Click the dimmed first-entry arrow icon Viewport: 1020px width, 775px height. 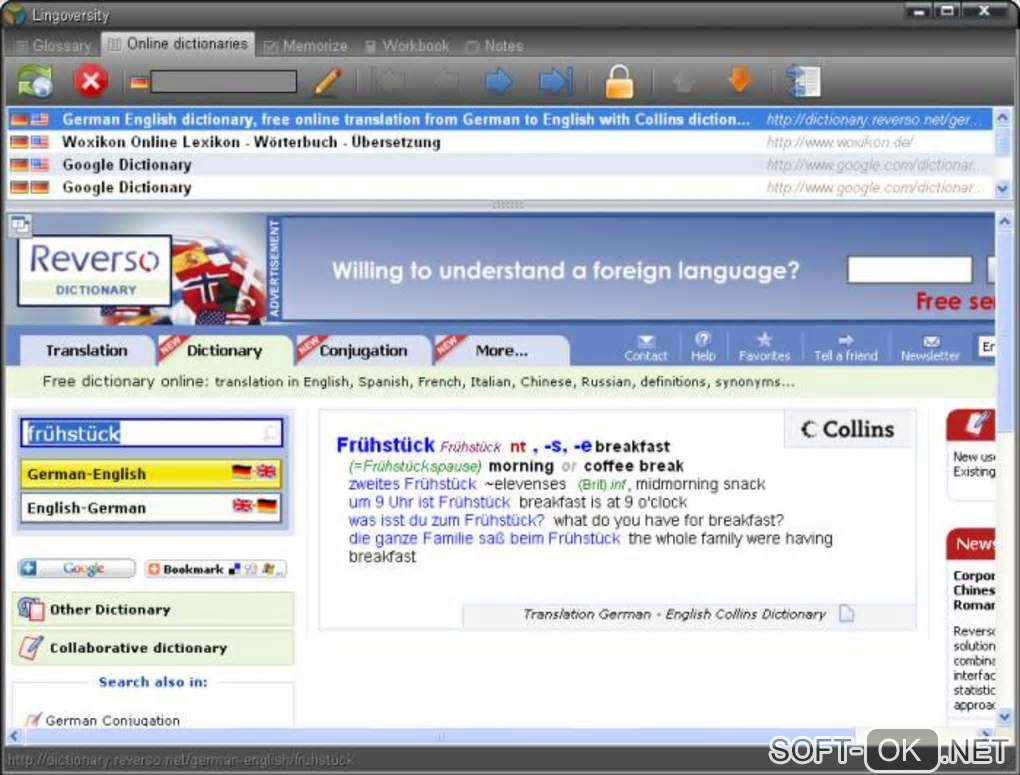click(388, 81)
